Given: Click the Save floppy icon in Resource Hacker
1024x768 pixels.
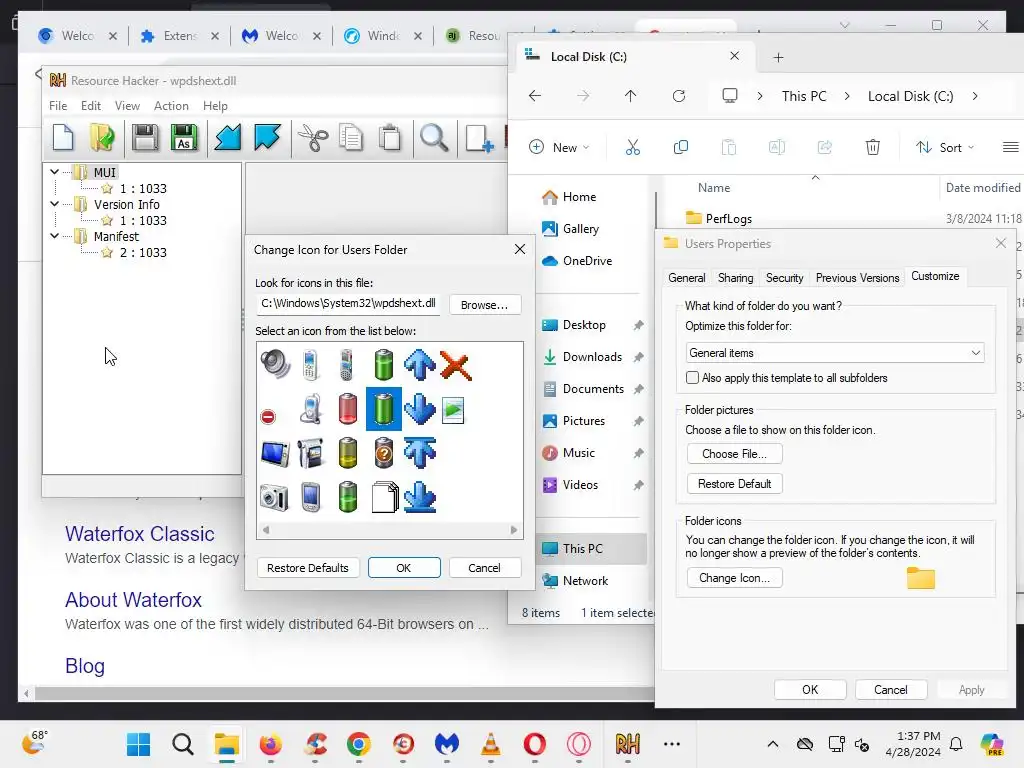Looking at the screenshot, I should pyautogui.click(x=145, y=138).
